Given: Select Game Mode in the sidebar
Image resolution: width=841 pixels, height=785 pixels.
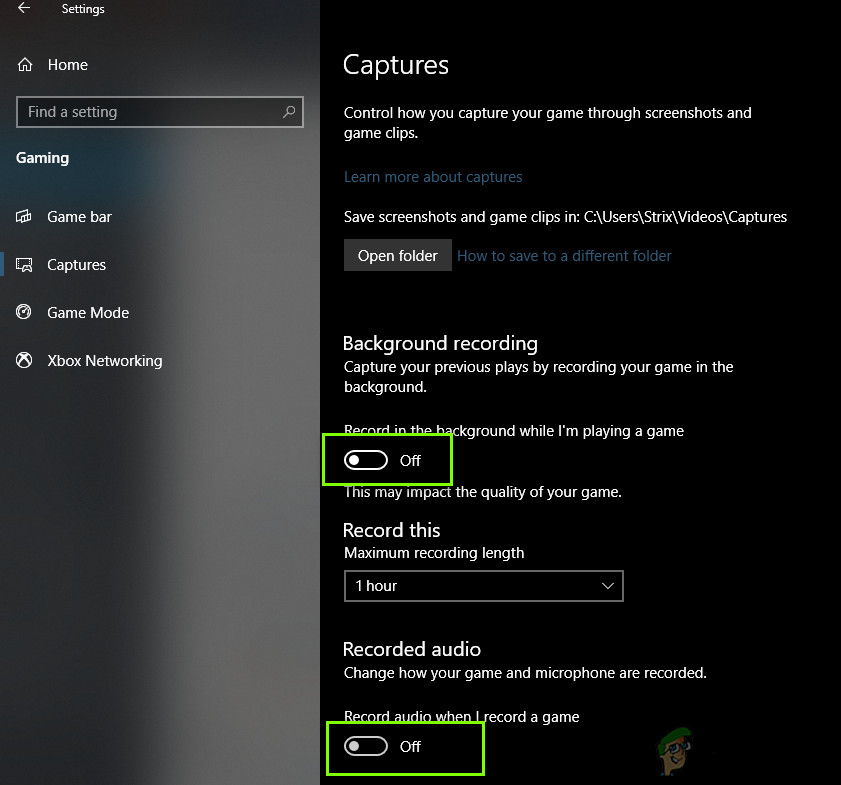Looking at the screenshot, I should [x=88, y=313].
